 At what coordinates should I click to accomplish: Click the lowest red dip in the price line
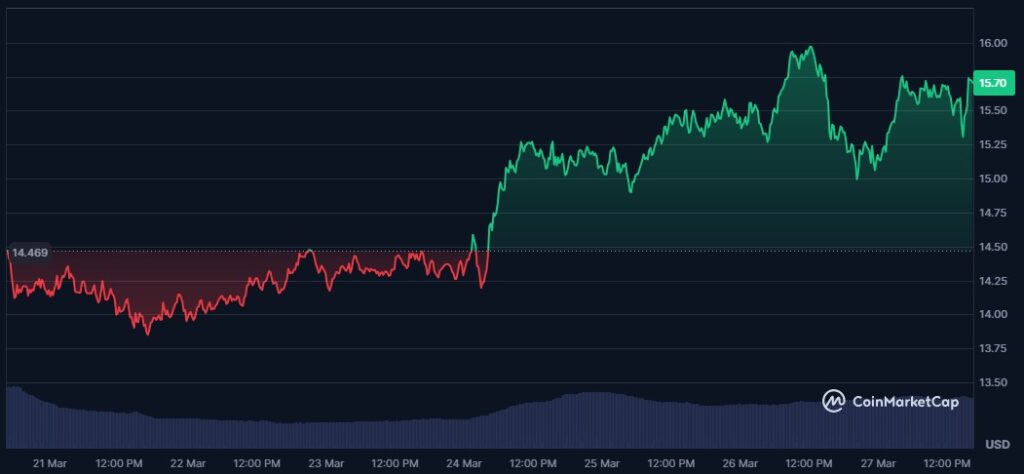pyautogui.click(x=148, y=333)
